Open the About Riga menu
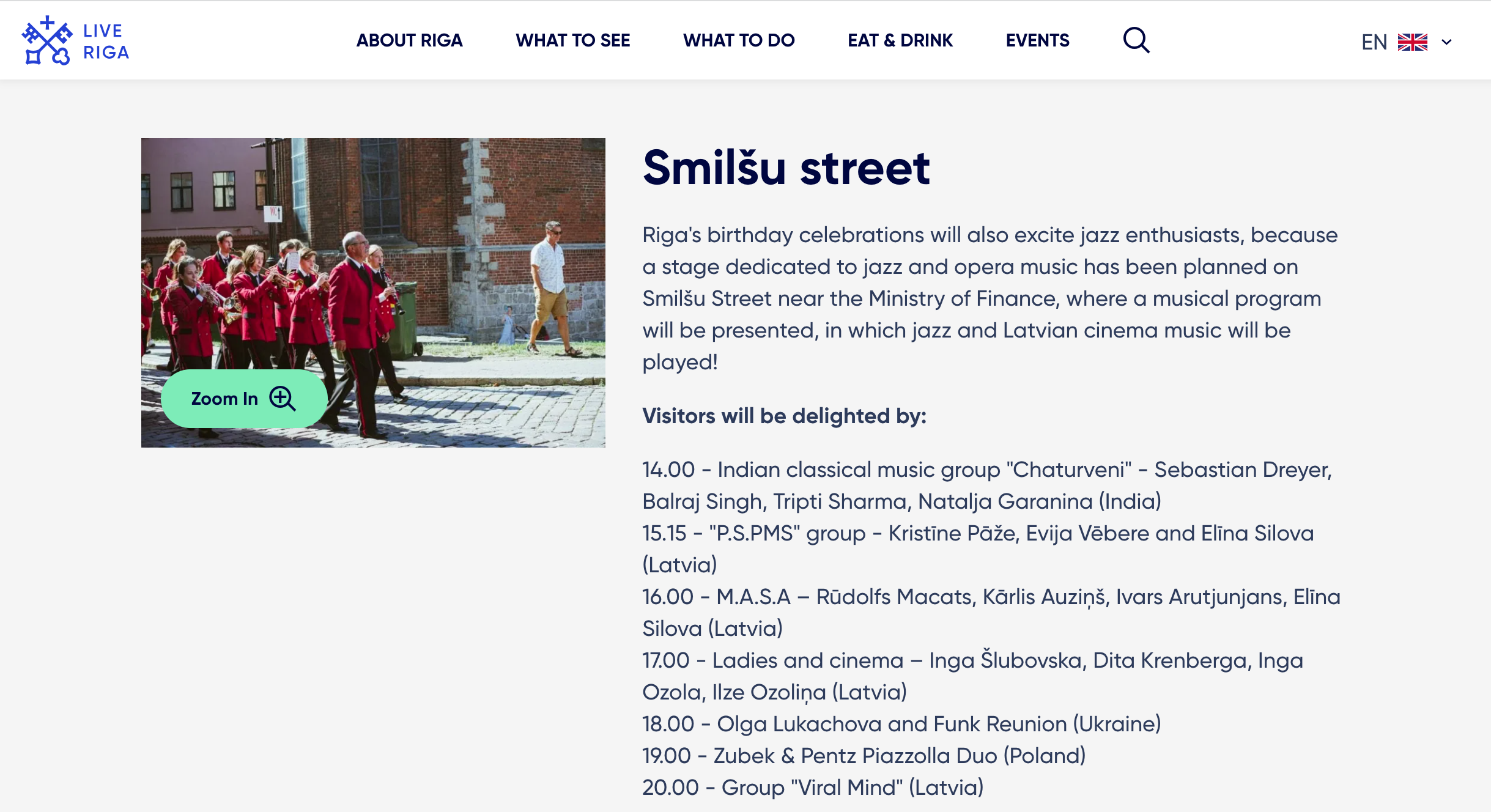This screenshot has height=812, width=1491. pos(409,40)
